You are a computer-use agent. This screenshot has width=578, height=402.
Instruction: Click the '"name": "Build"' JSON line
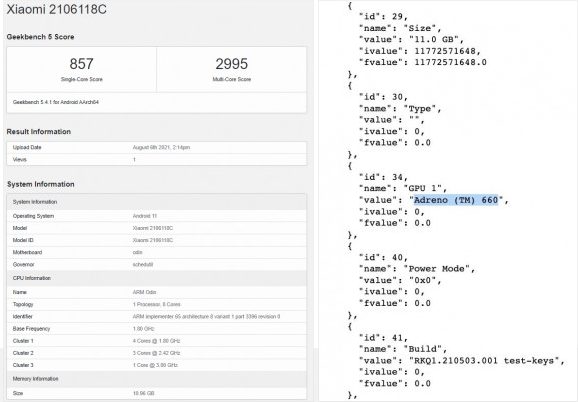403,349
